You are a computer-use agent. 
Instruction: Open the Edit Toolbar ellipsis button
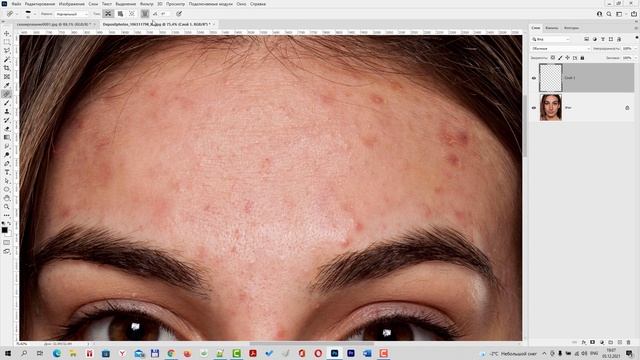pyautogui.click(x=7, y=215)
